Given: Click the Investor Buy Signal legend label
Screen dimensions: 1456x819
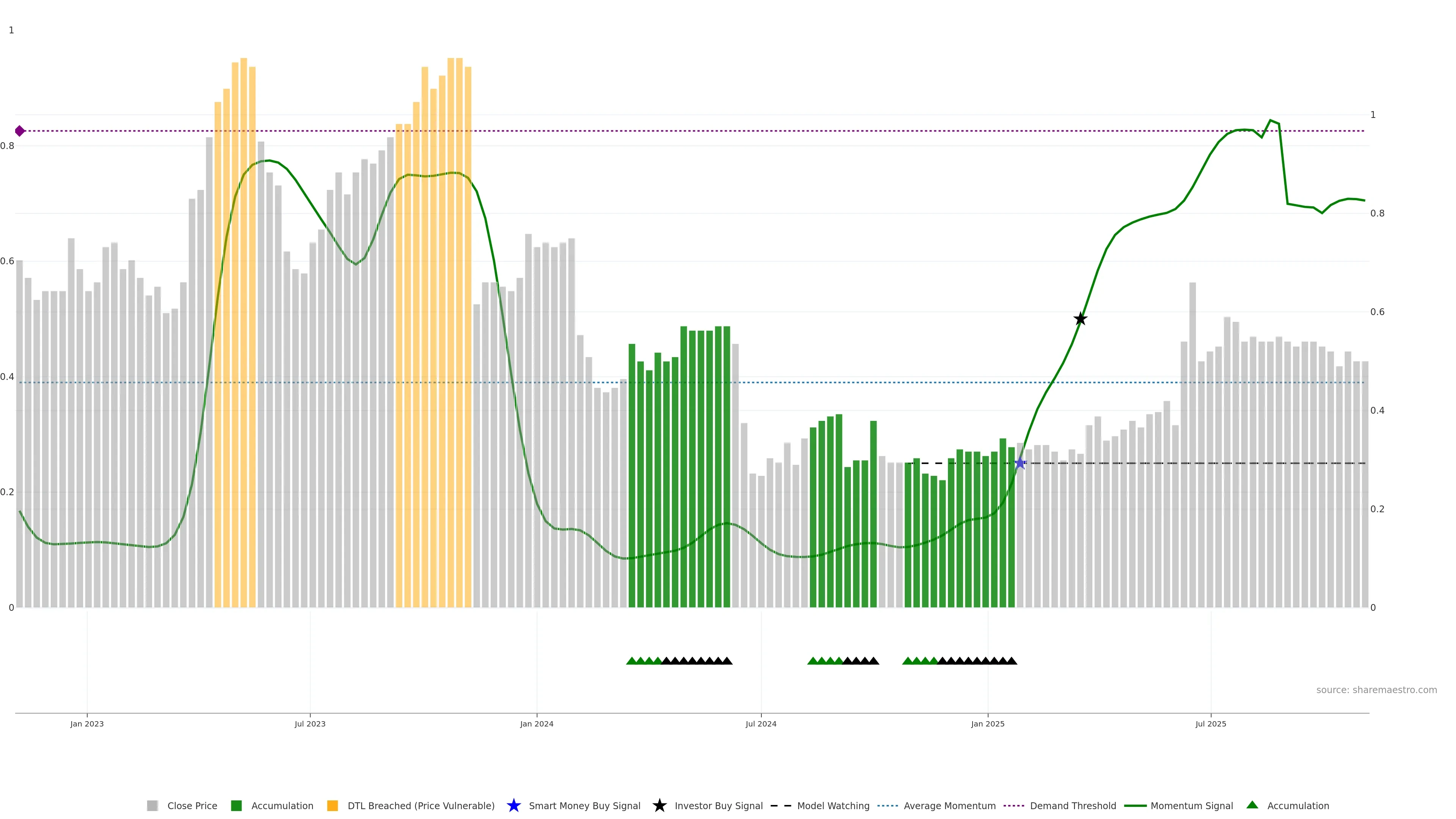Looking at the screenshot, I should coord(719,805).
